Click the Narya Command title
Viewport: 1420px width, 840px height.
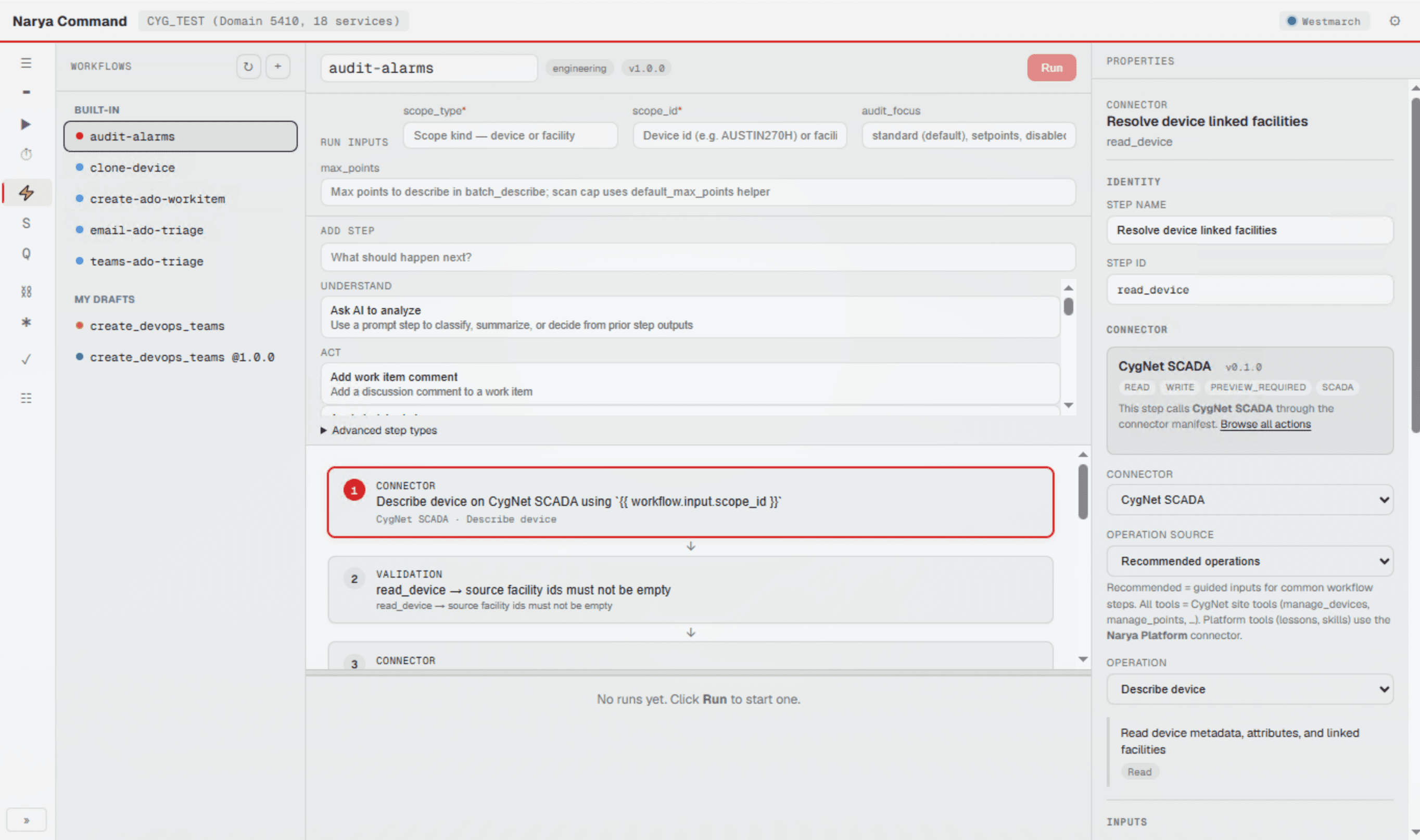[70, 21]
